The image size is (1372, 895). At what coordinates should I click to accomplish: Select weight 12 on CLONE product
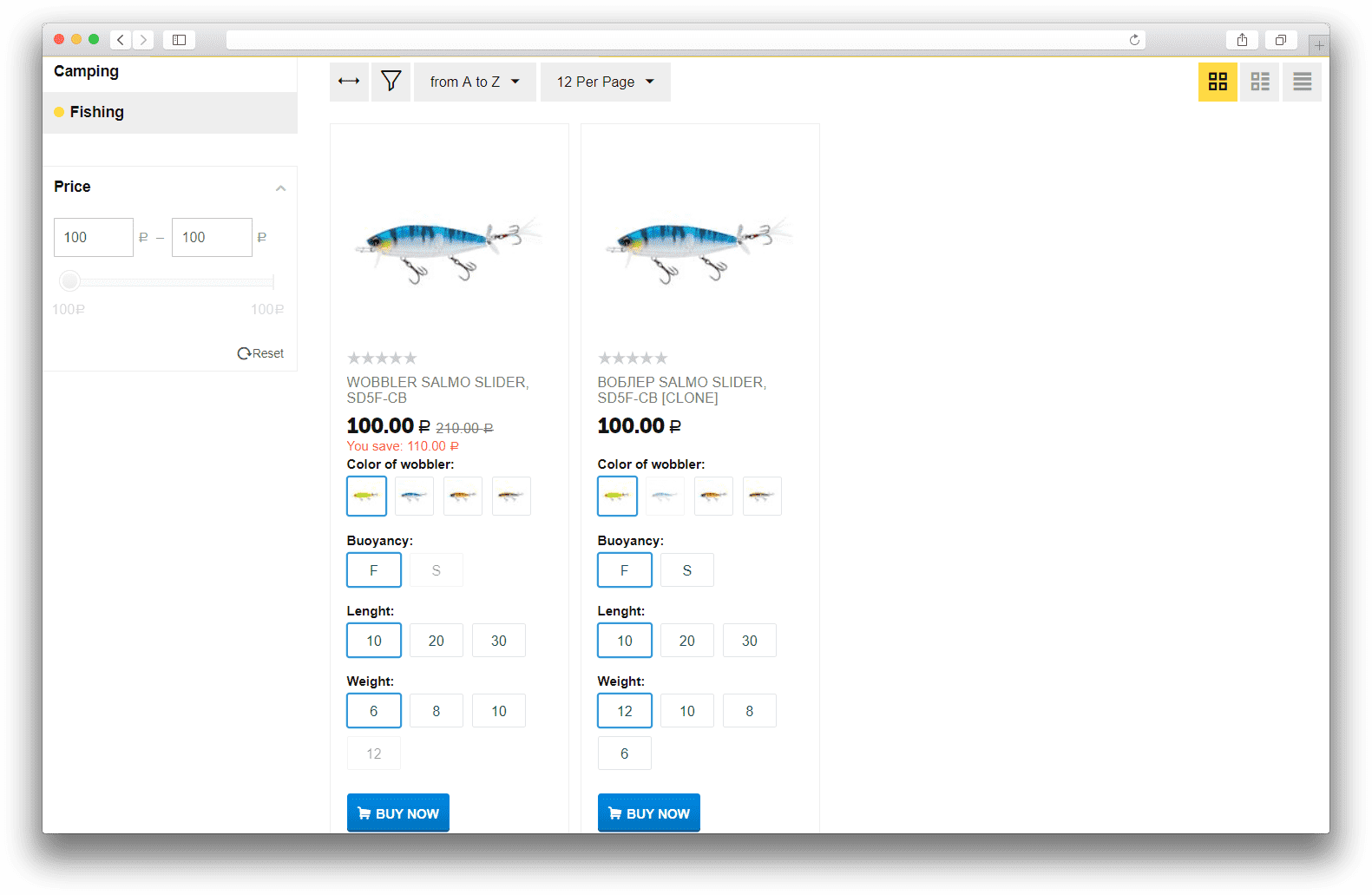[x=625, y=711]
